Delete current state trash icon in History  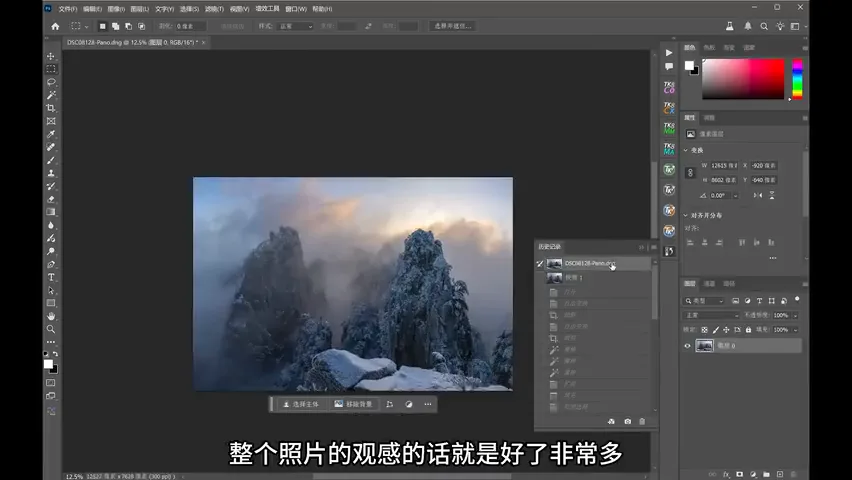[x=642, y=421]
